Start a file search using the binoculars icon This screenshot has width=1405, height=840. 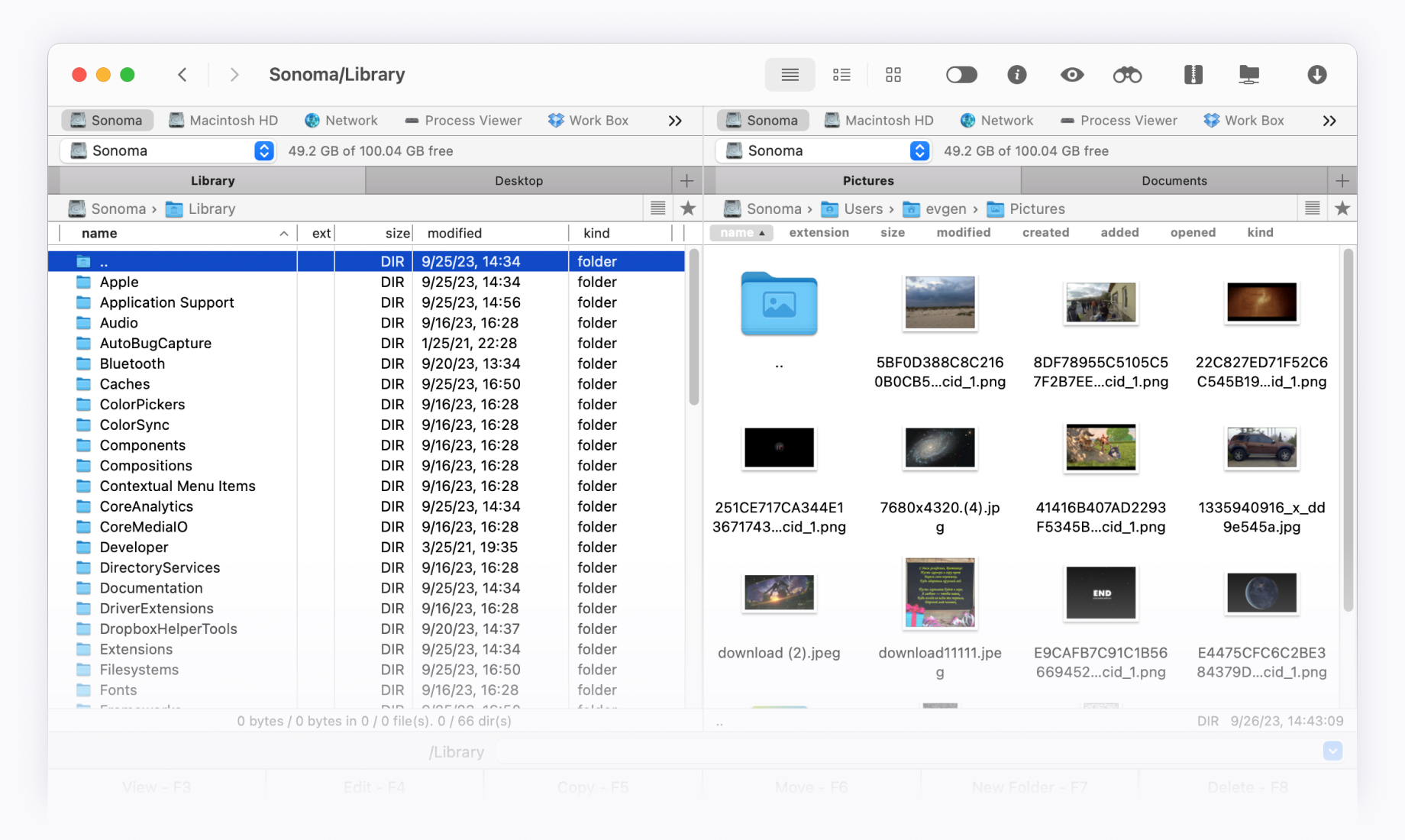(1126, 74)
